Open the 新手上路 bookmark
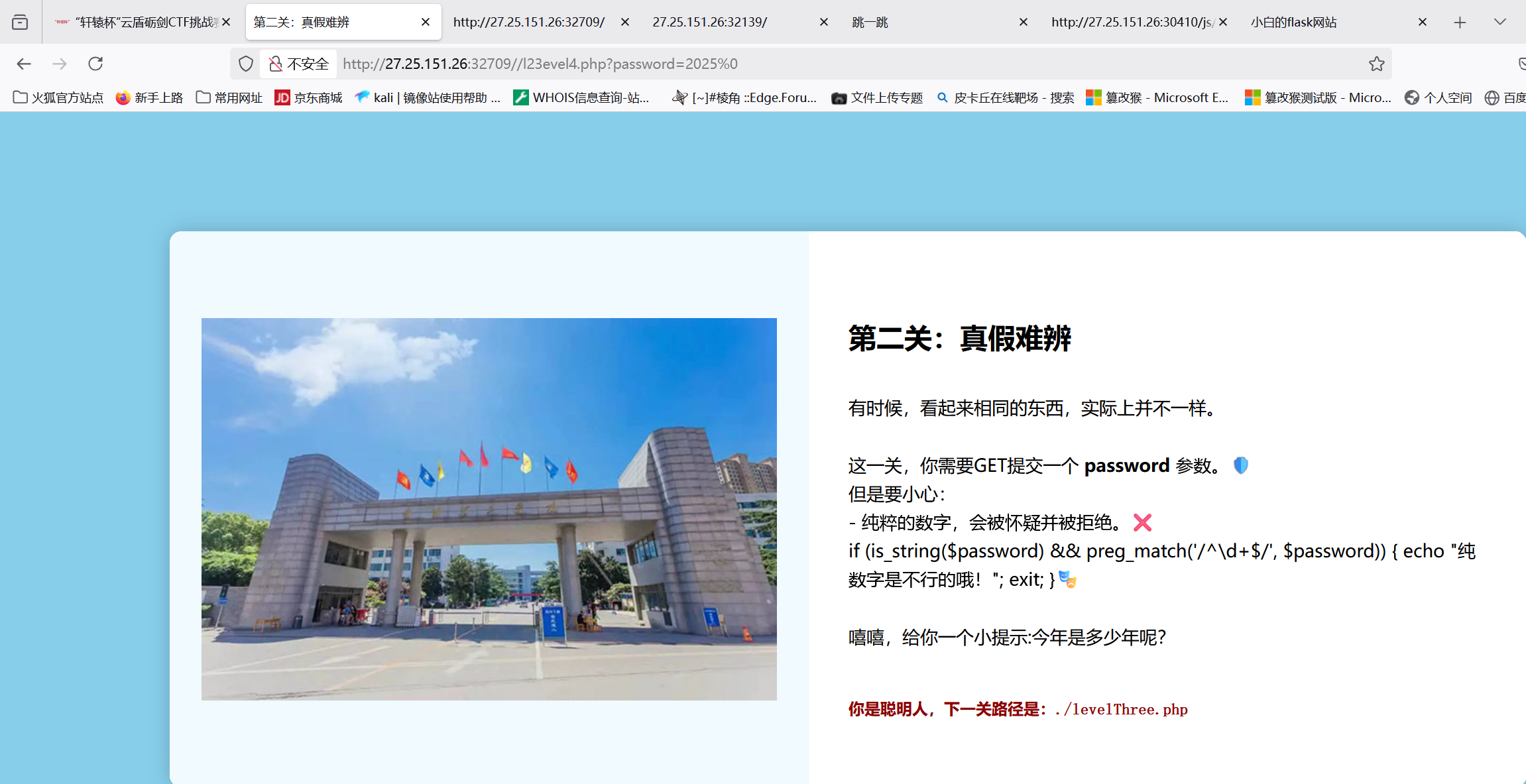The height and width of the screenshot is (784, 1526). coord(149,98)
